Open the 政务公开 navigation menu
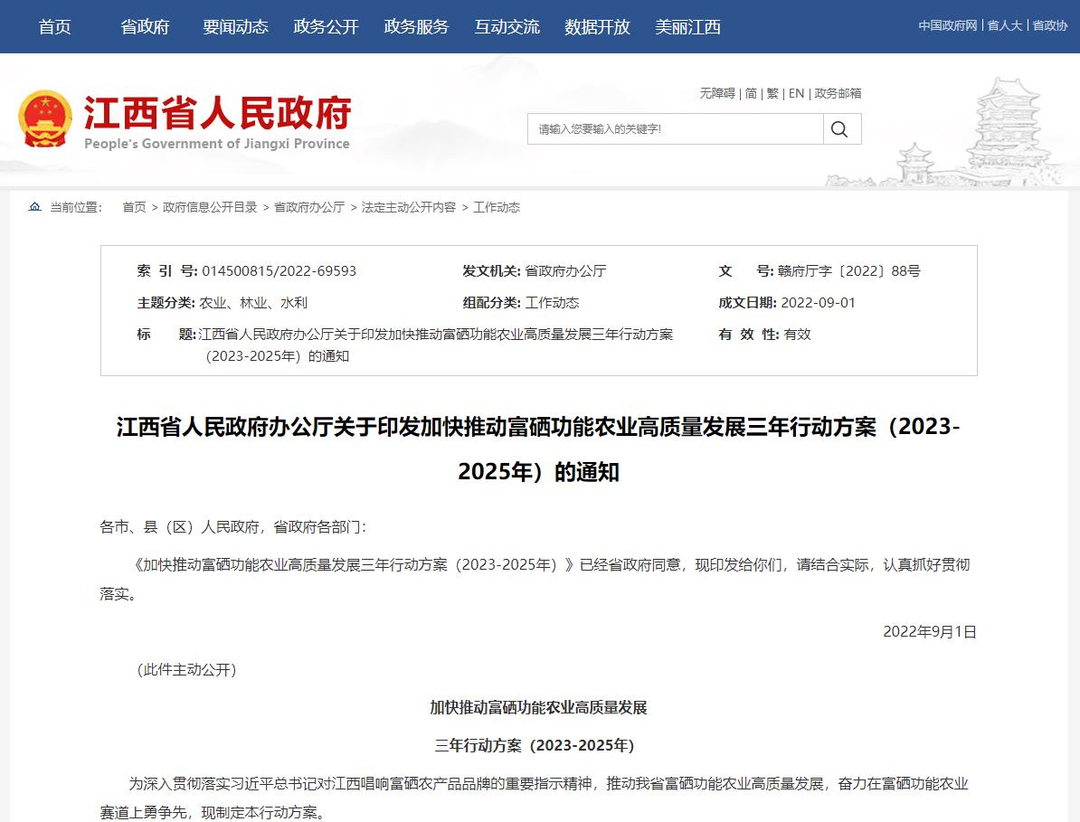 (325, 27)
